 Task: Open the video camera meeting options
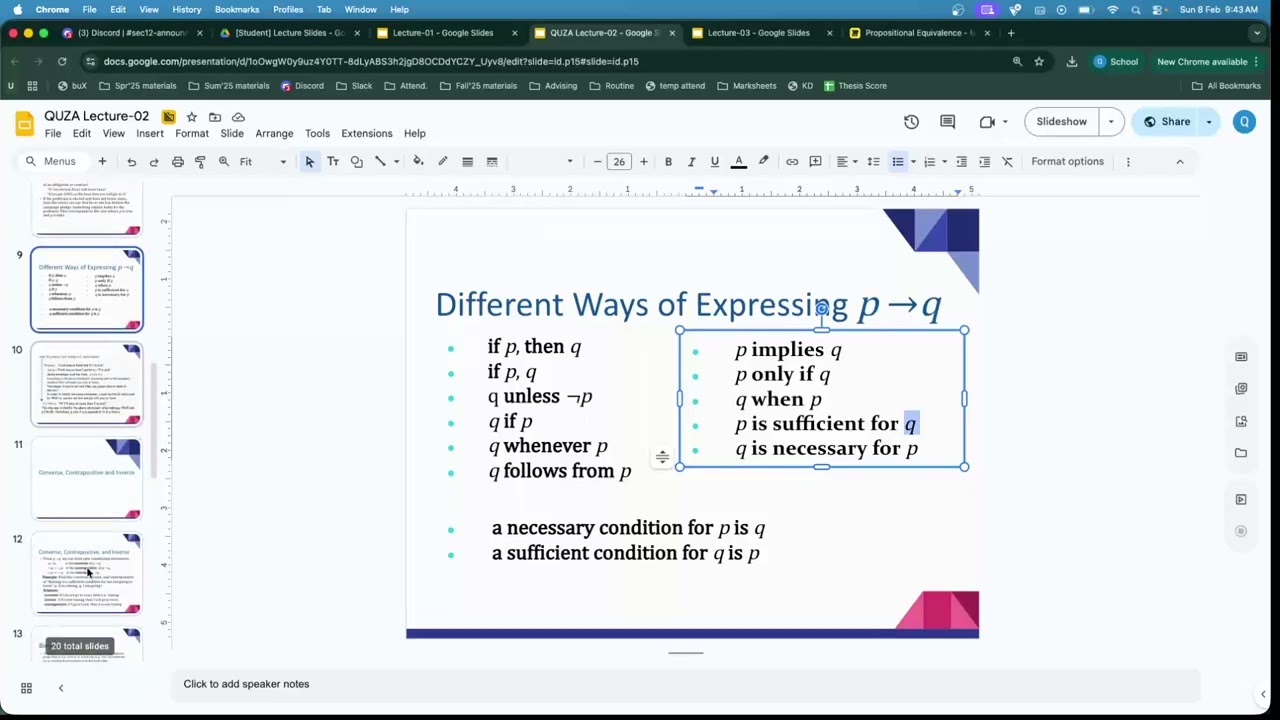(x=992, y=122)
